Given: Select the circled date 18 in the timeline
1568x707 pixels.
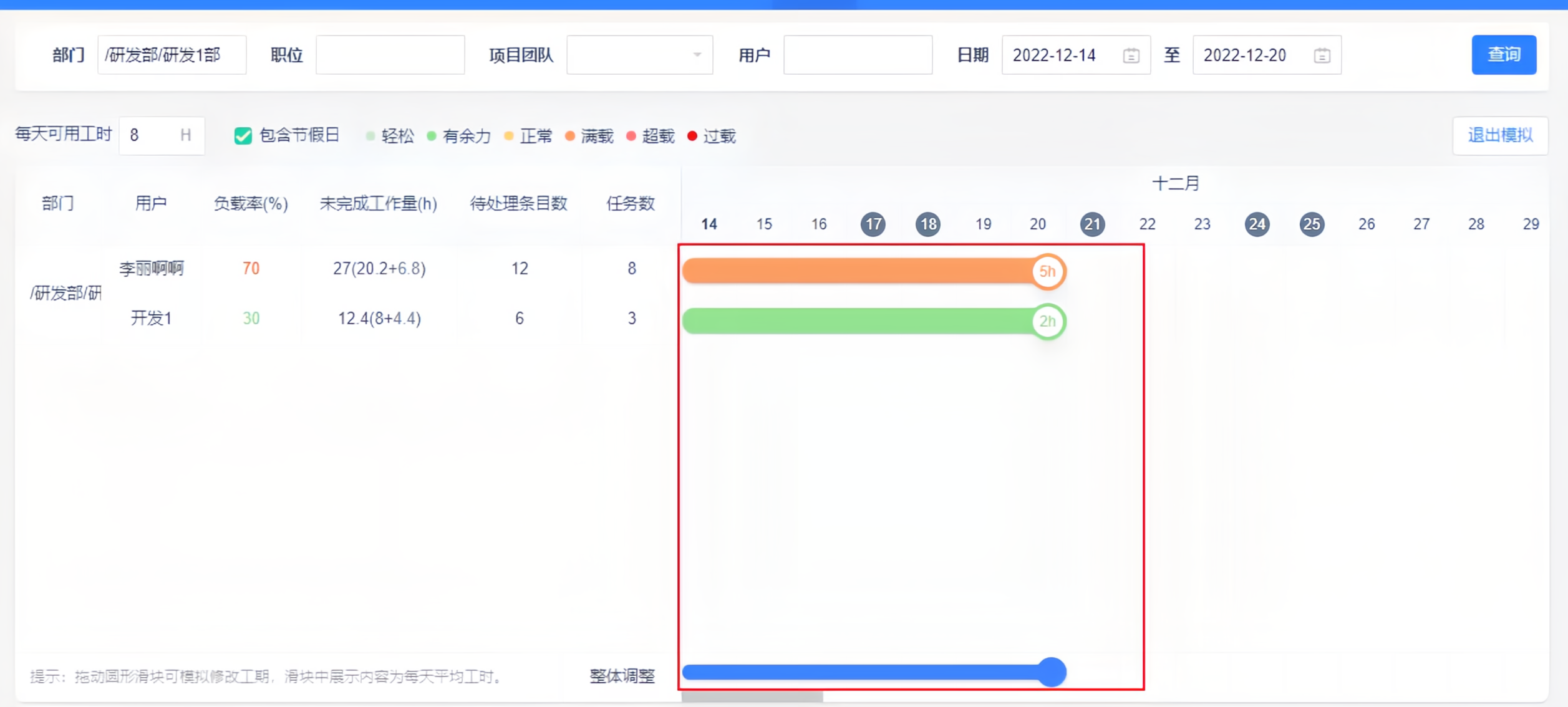Looking at the screenshot, I should [x=928, y=224].
